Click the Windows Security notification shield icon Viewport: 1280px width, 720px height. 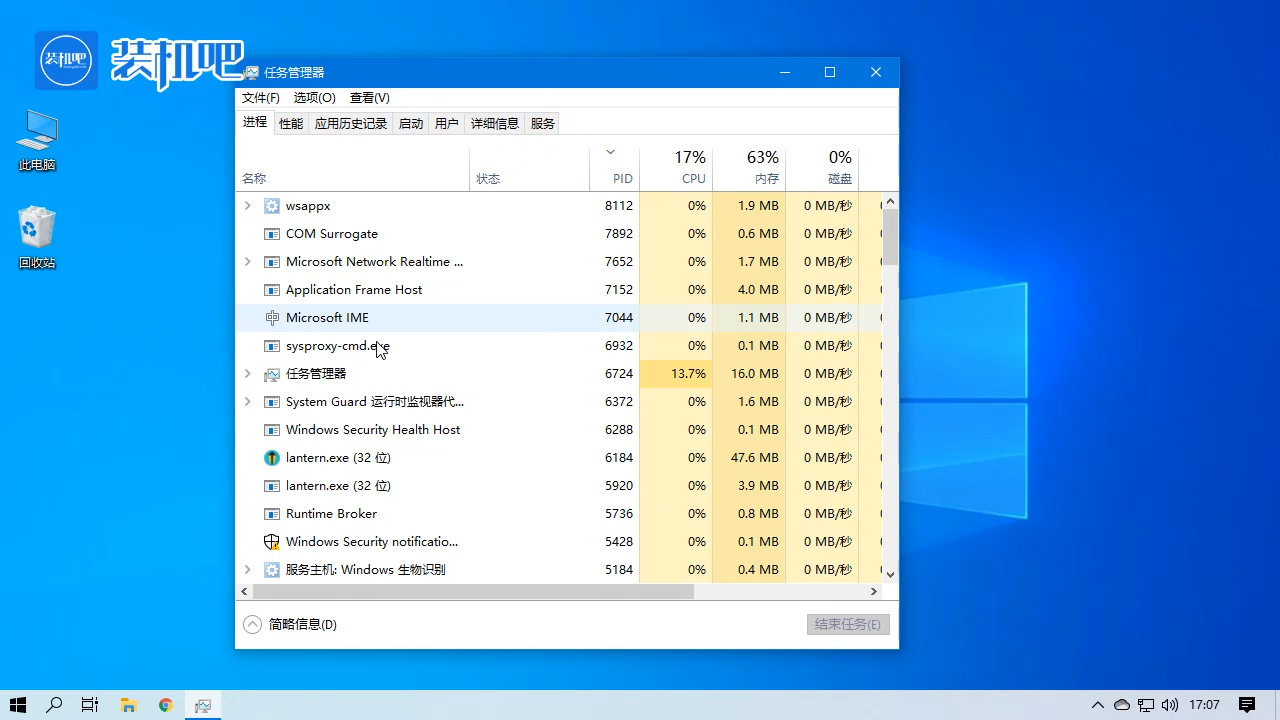click(x=271, y=541)
